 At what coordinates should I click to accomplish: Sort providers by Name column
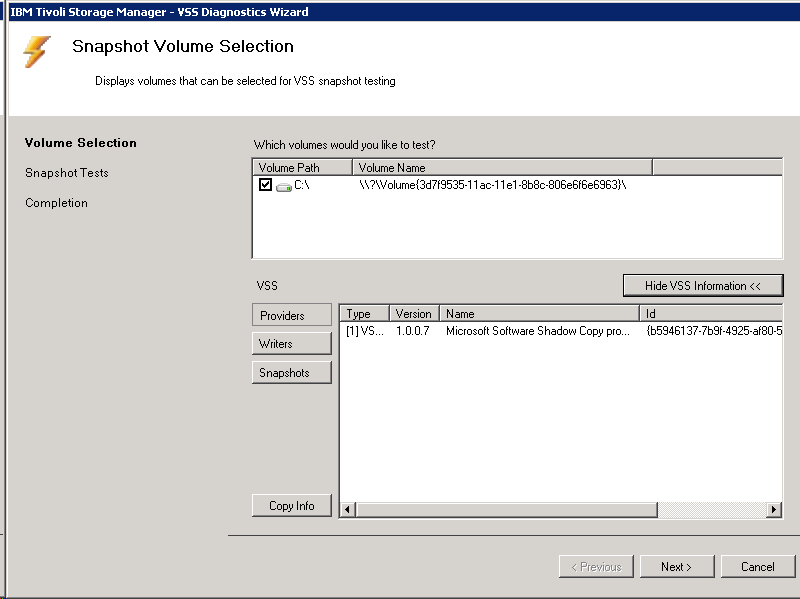click(540, 314)
